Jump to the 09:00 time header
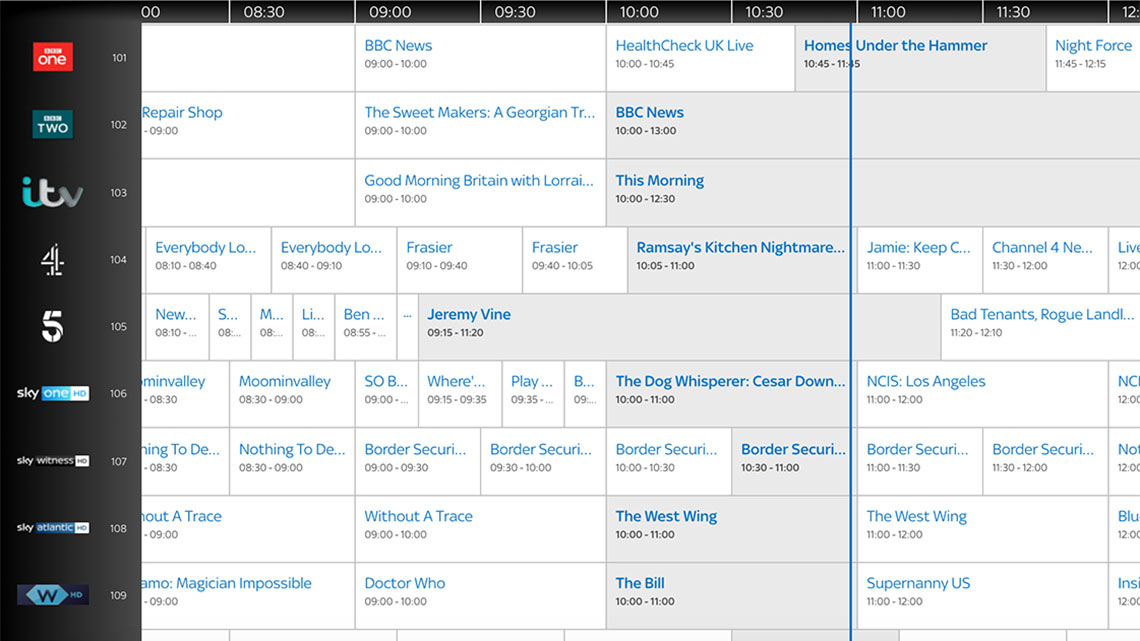The width and height of the screenshot is (1140, 641). (x=390, y=12)
